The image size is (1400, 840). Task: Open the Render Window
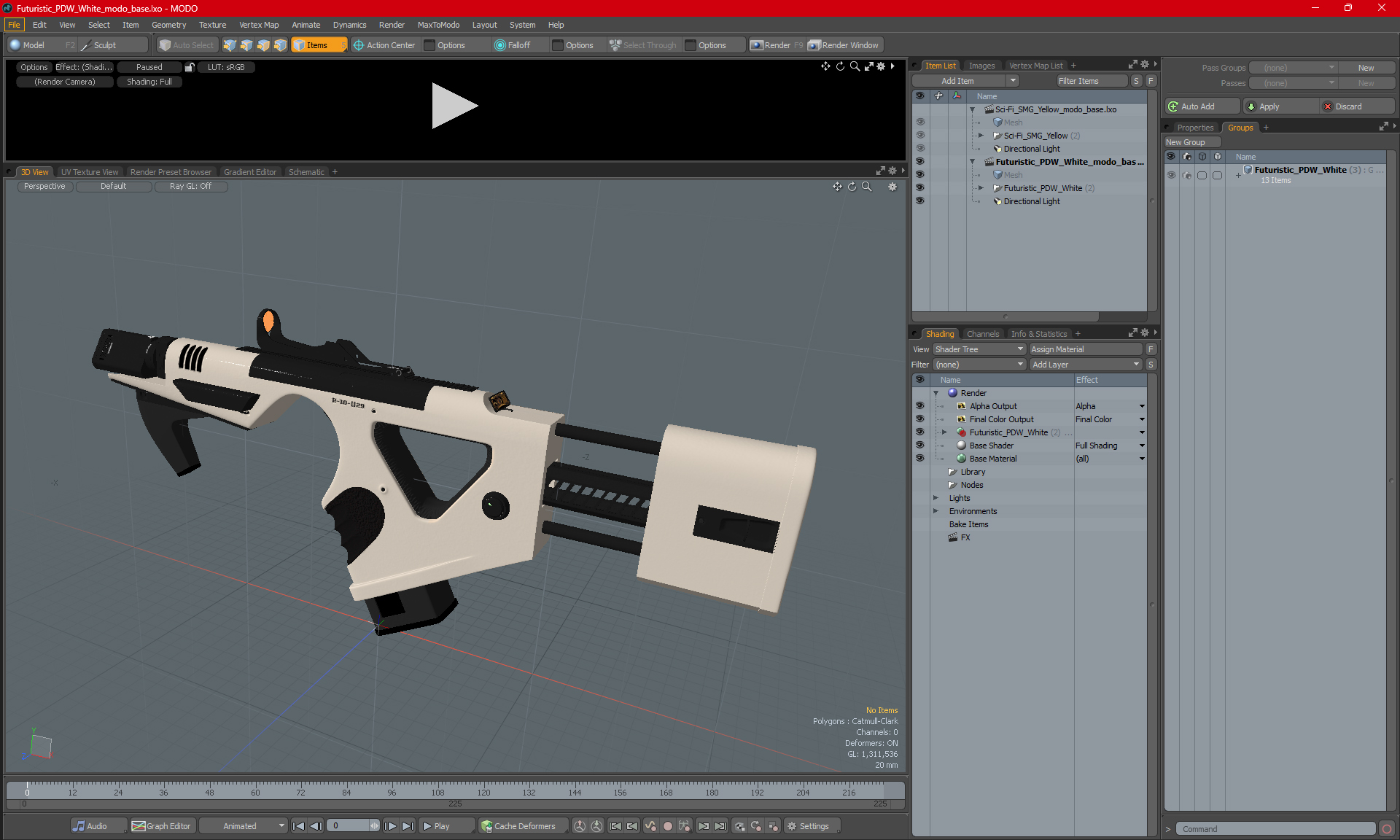click(x=844, y=45)
